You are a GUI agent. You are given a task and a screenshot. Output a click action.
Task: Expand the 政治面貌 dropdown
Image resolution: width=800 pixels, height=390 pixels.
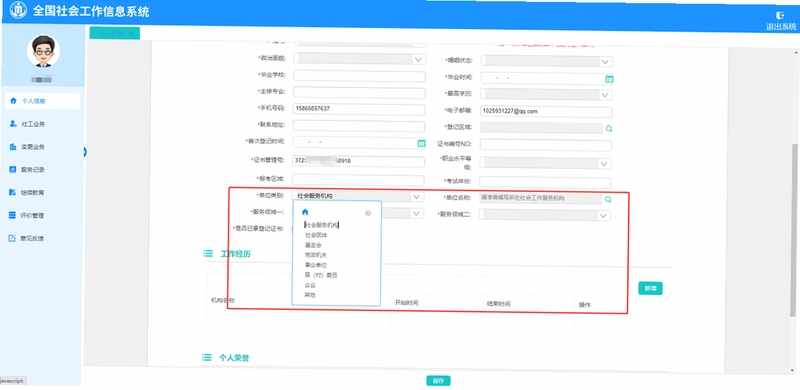click(x=418, y=60)
